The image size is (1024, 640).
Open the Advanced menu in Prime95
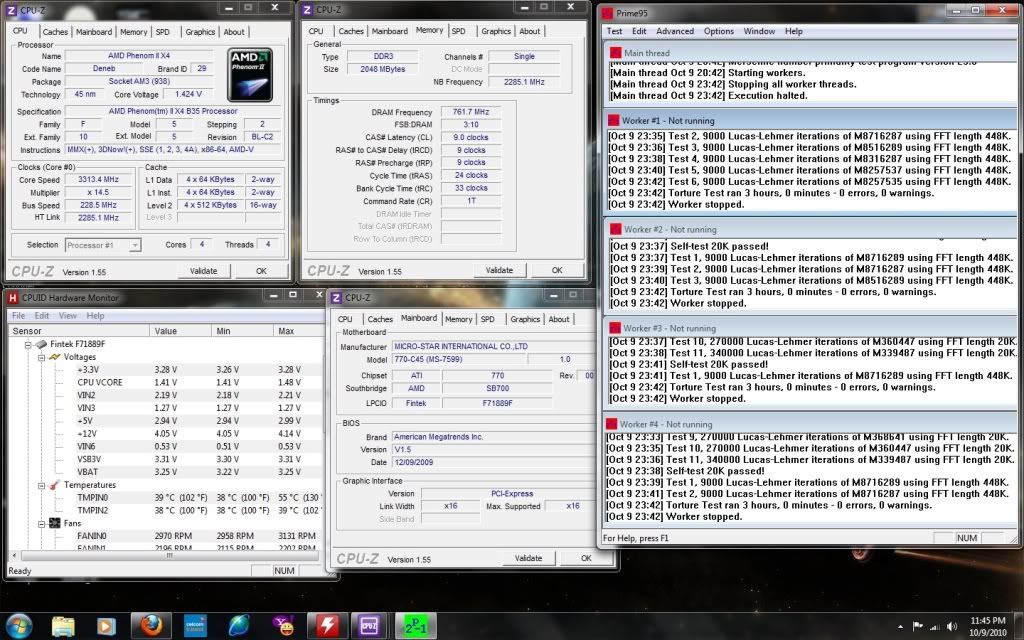[675, 31]
